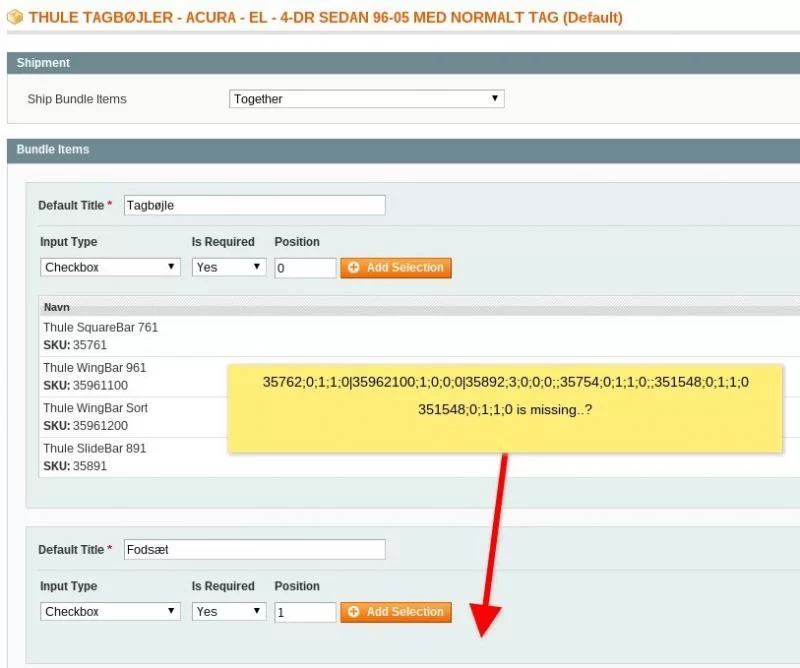
Task: Select the Thule SquareBar 761 row
Action: (x=419, y=336)
